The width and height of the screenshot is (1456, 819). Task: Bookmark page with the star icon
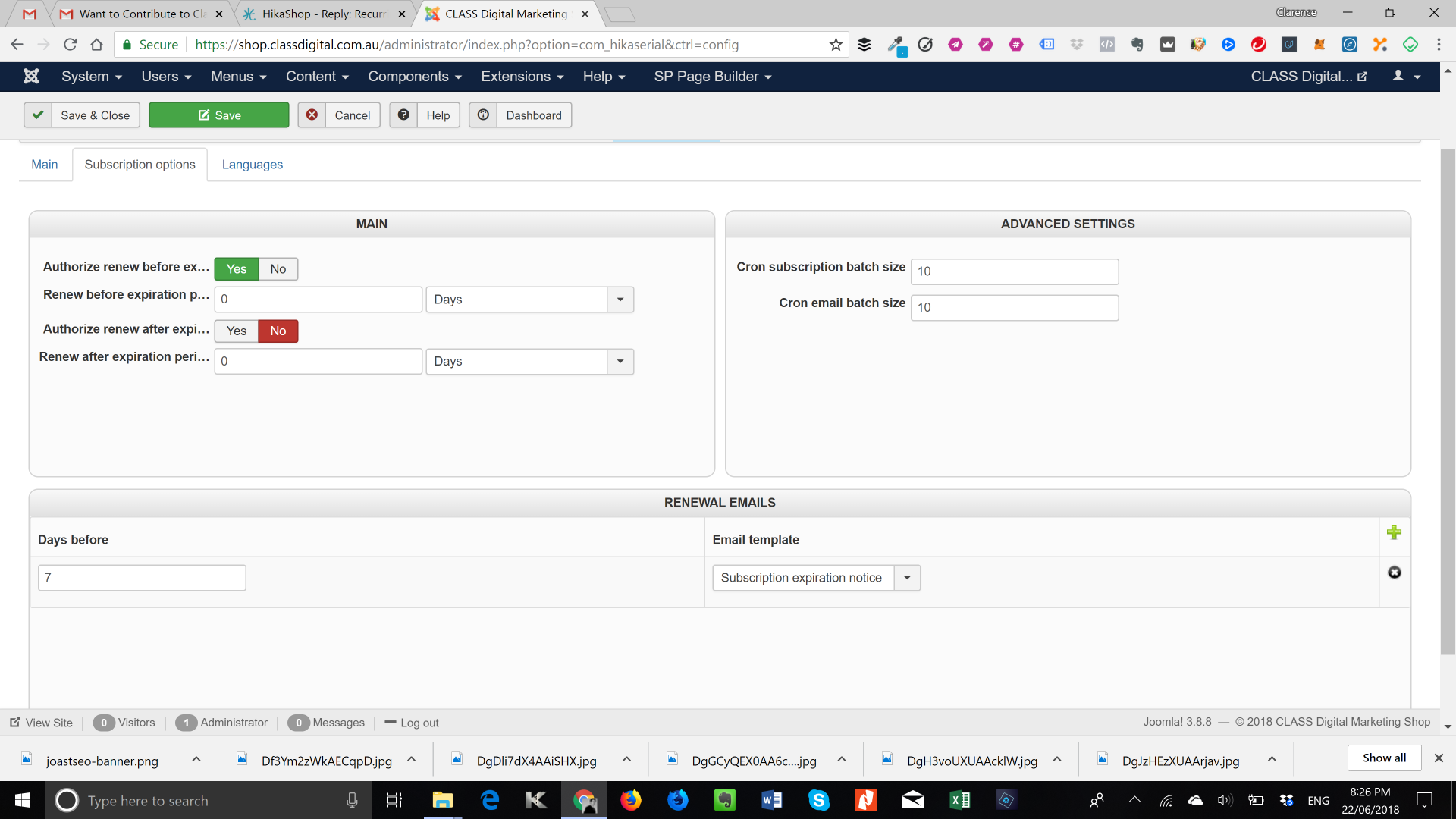point(836,45)
